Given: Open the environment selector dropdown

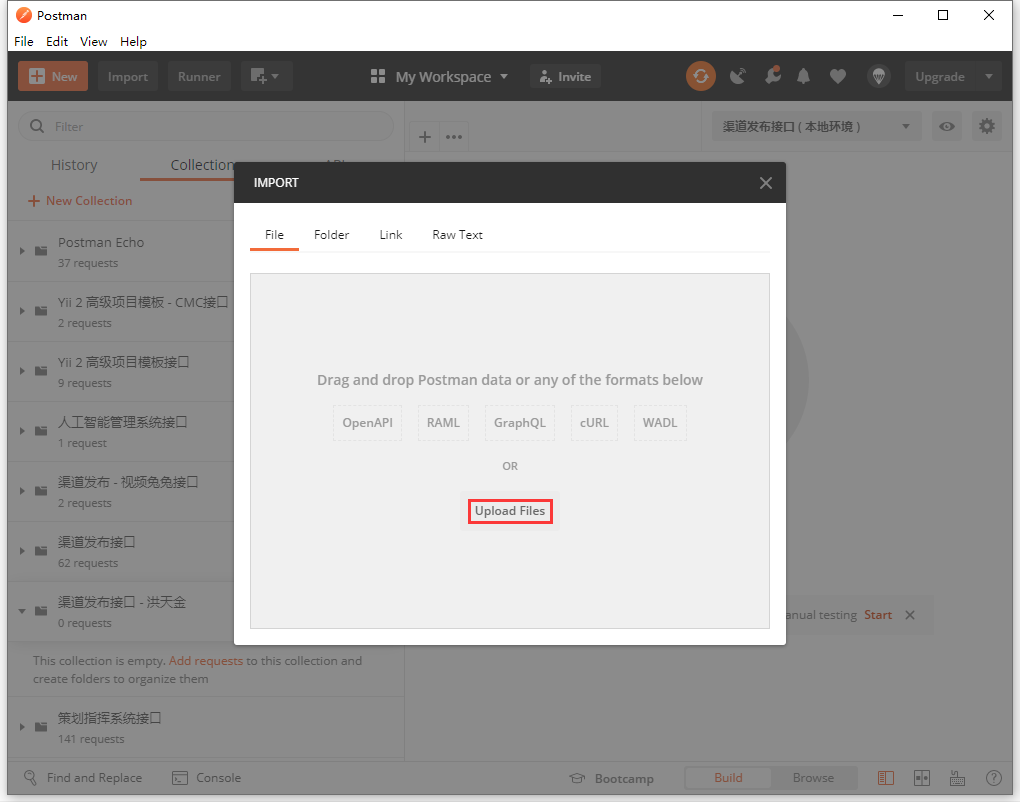Looking at the screenshot, I should tap(815, 126).
